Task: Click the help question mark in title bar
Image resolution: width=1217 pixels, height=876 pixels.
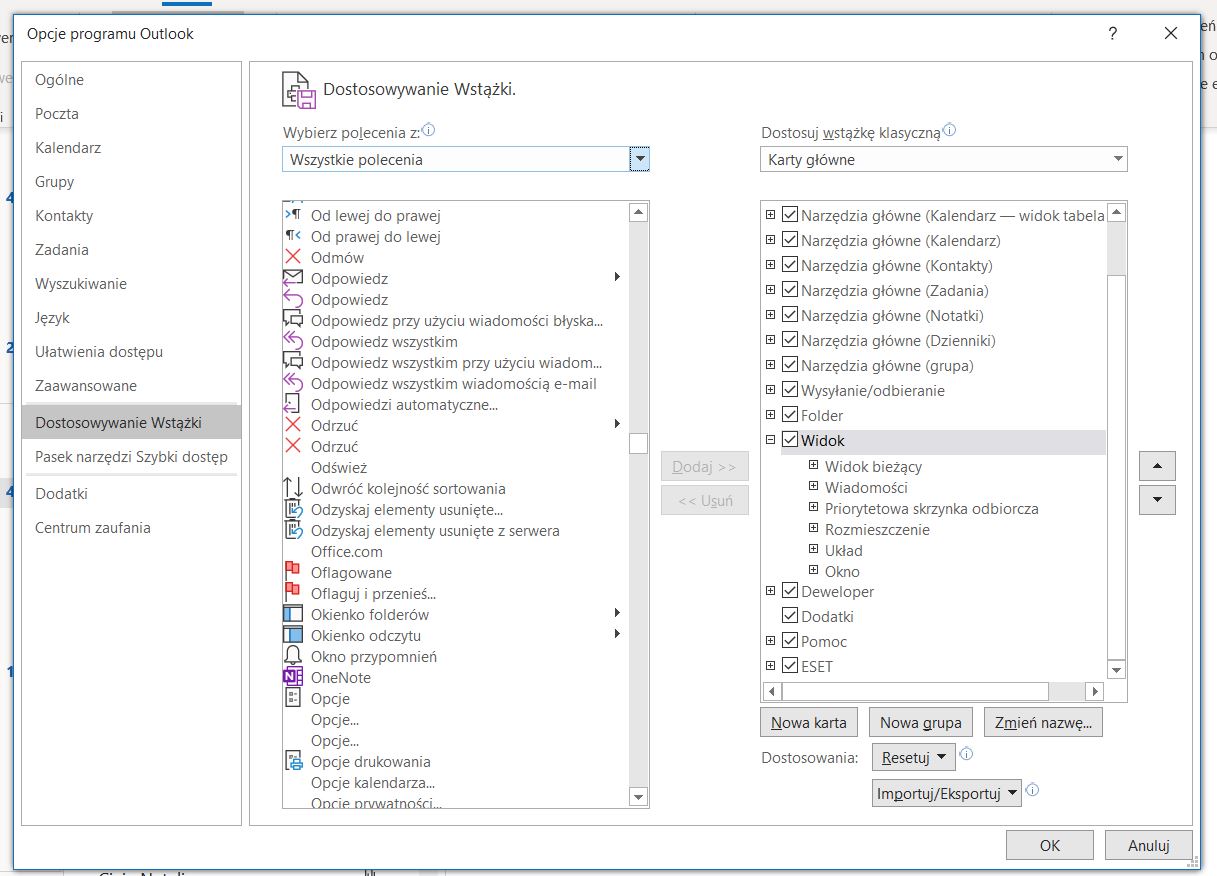Action: [1113, 34]
